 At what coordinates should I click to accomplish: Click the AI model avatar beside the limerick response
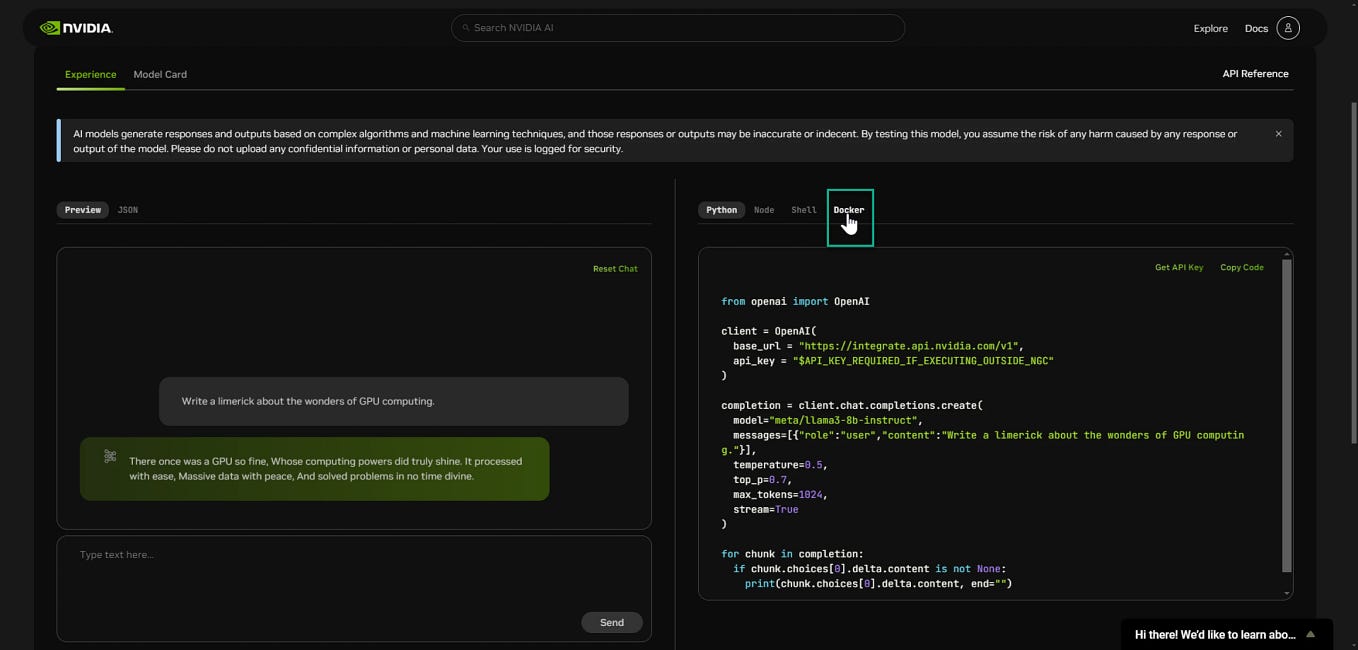click(x=110, y=456)
